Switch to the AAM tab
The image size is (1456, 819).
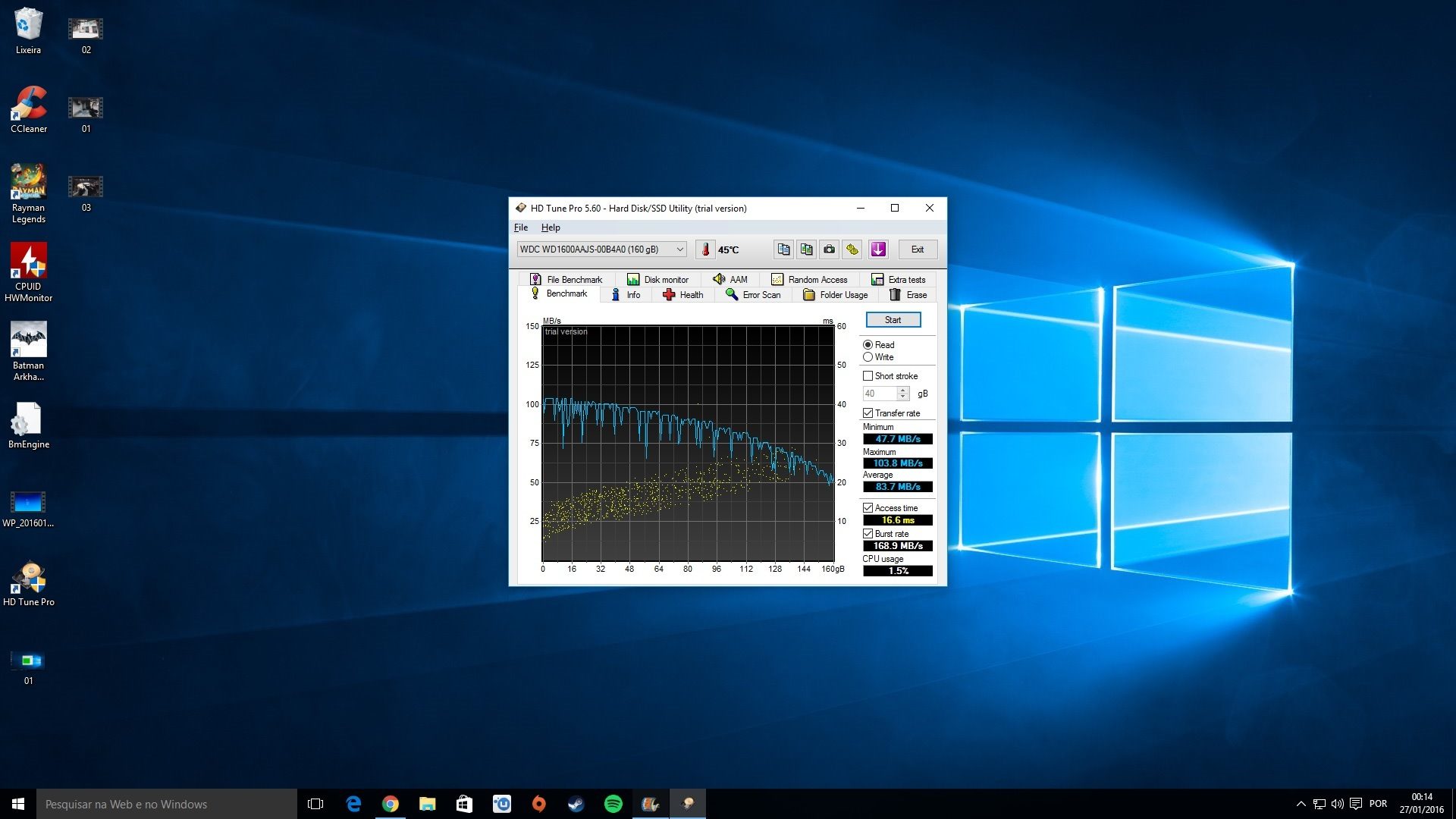(x=730, y=280)
